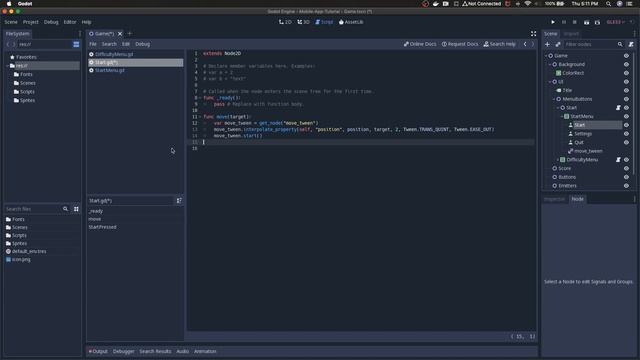Viewport: 640px width, 360px height.
Task: Open the script editor Search menu
Action: (x=109, y=44)
